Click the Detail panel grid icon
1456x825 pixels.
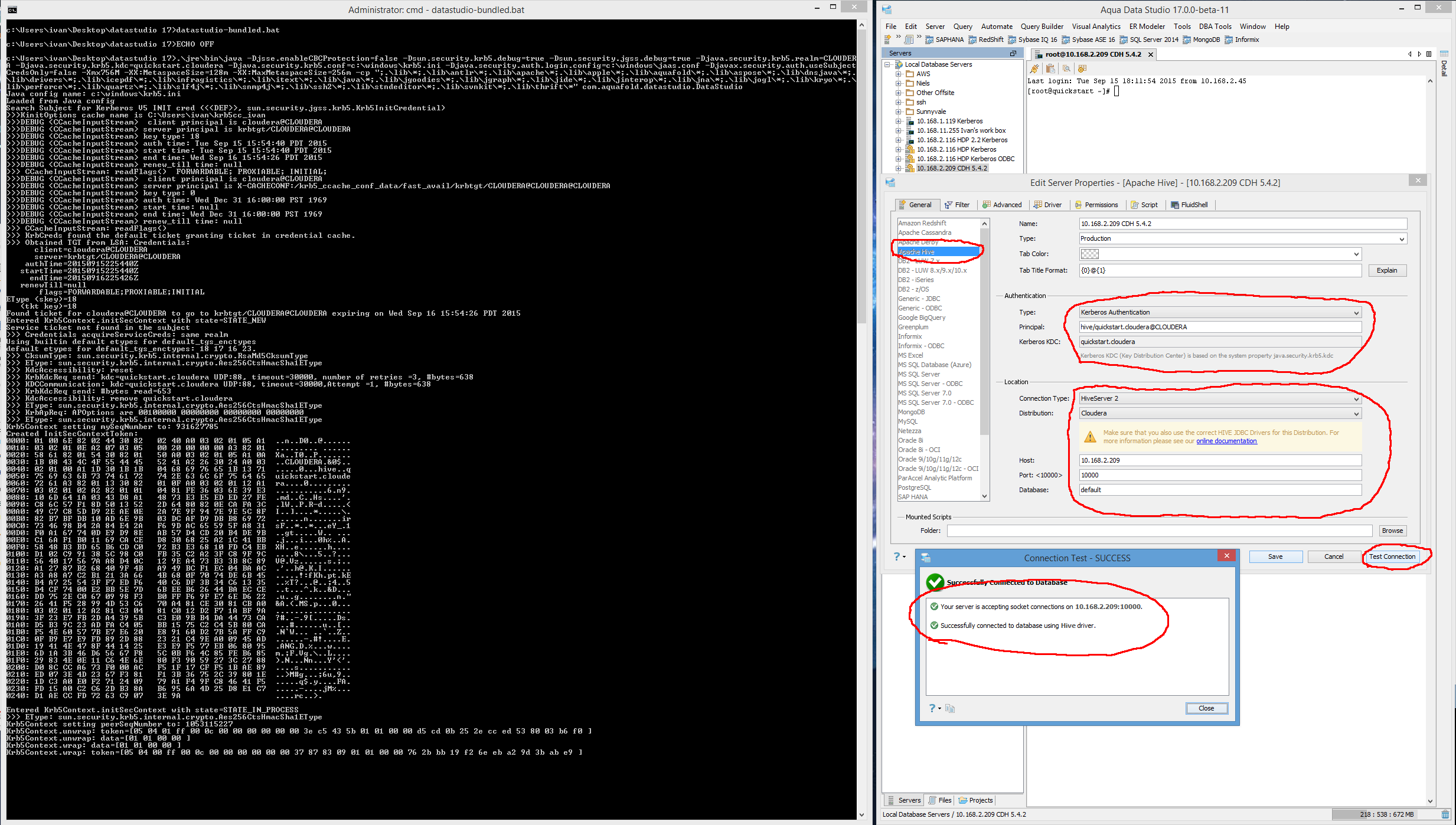click(1444, 53)
